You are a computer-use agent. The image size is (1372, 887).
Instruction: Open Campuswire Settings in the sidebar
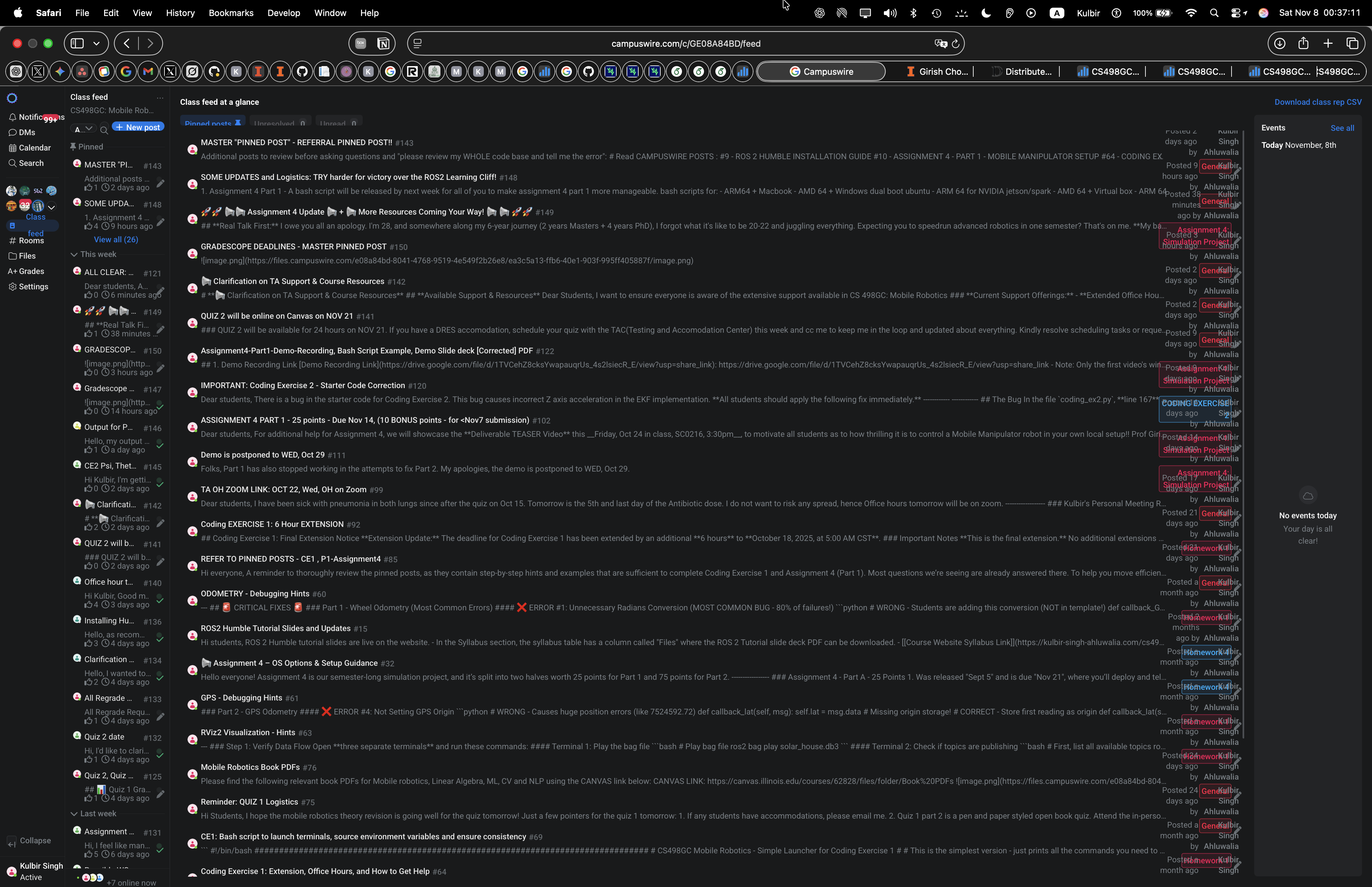28,286
